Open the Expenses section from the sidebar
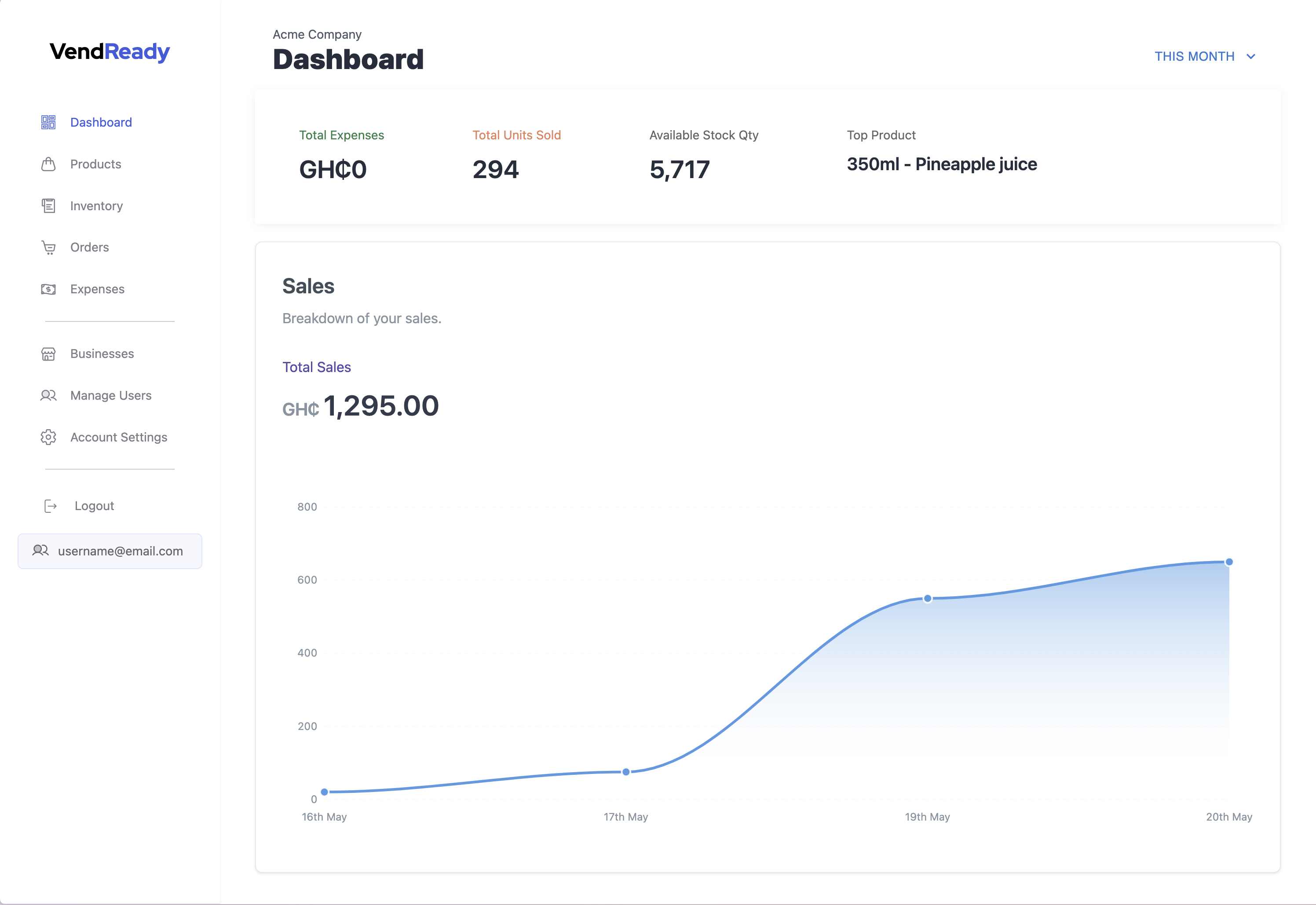Image resolution: width=1316 pixels, height=905 pixels. [x=97, y=288]
